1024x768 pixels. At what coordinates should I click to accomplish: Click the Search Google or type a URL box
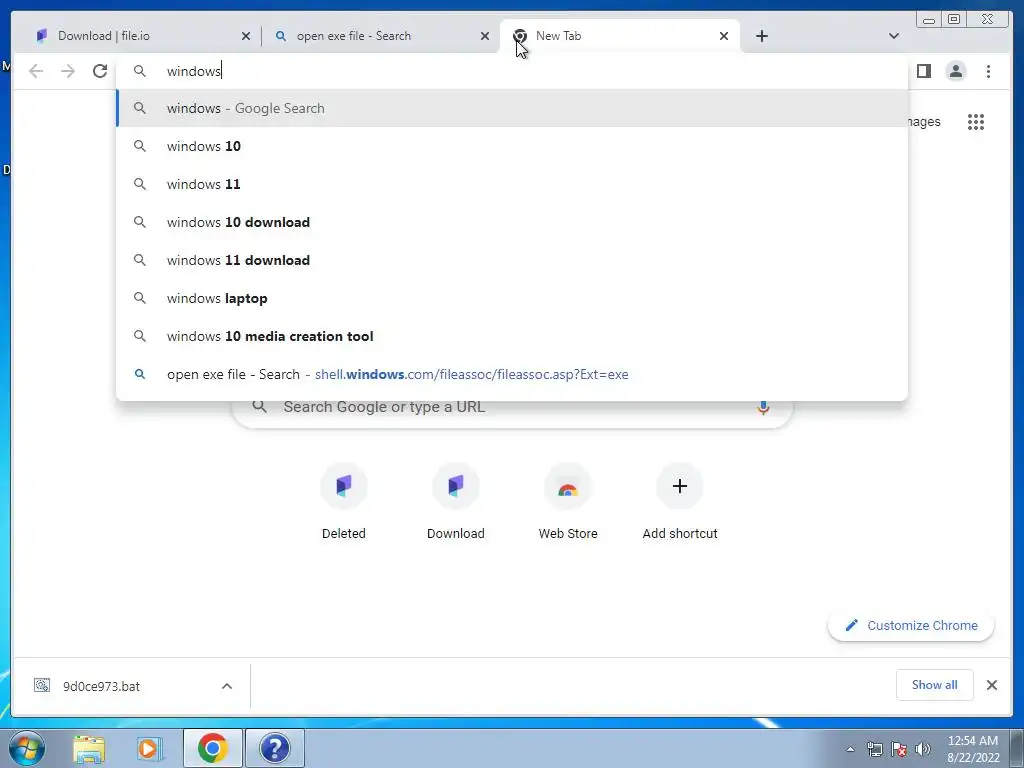[512, 409]
